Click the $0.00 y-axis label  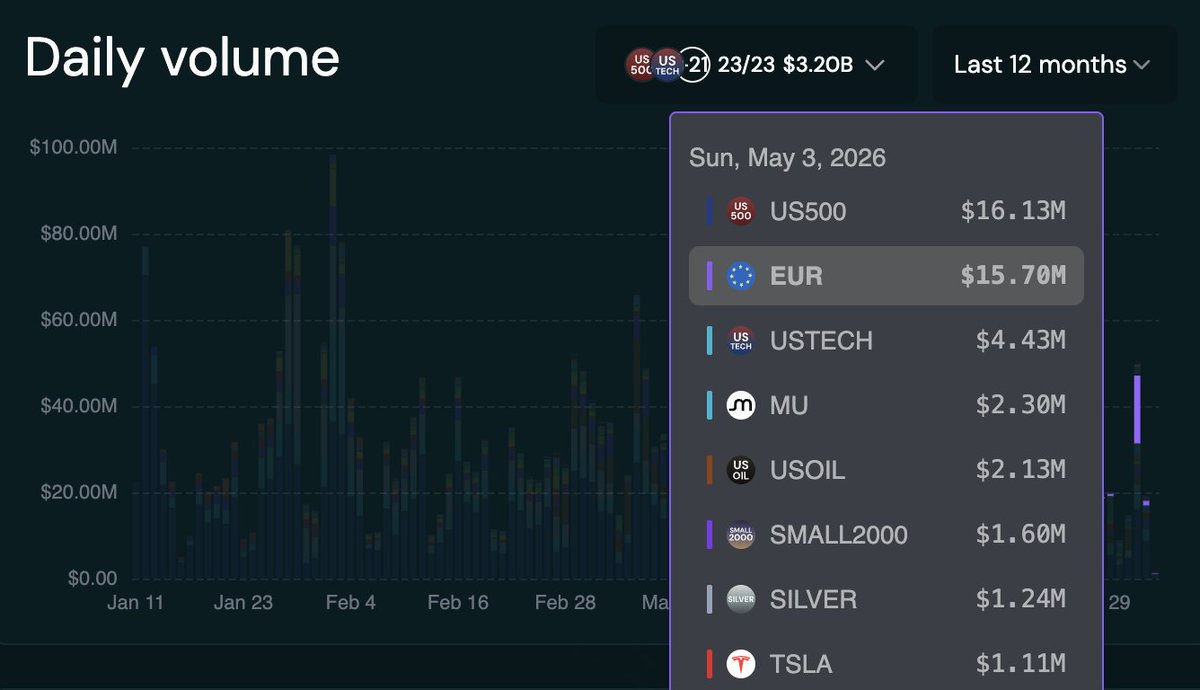click(93, 579)
